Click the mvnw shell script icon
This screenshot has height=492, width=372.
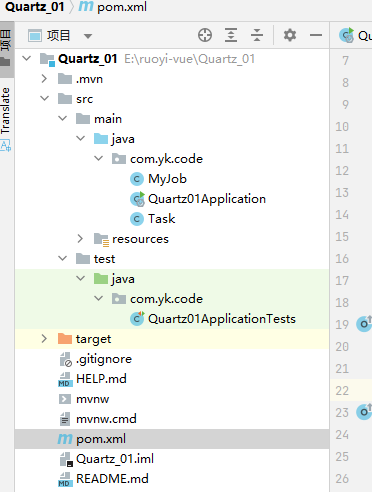tap(65, 399)
